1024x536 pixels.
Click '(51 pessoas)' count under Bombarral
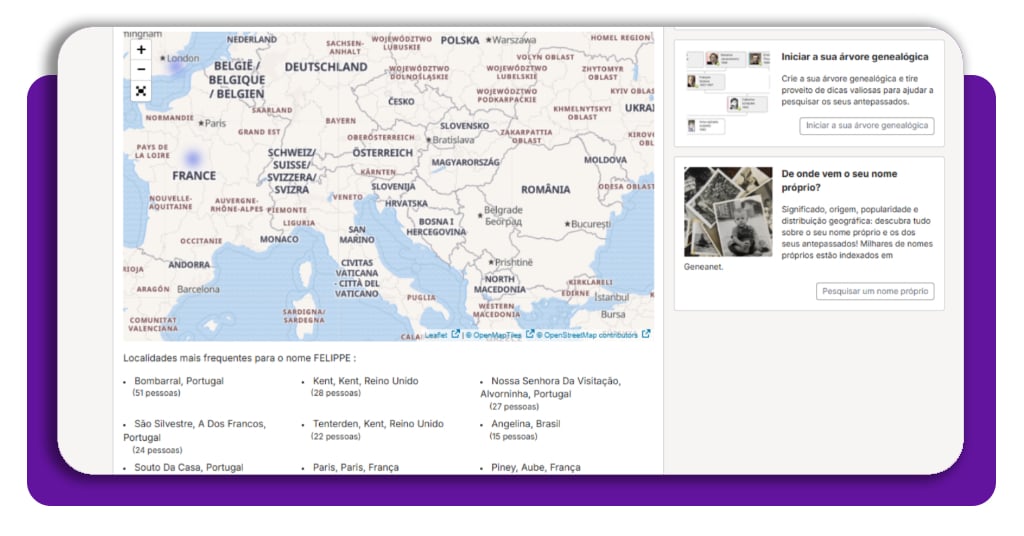click(x=157, y=393)
